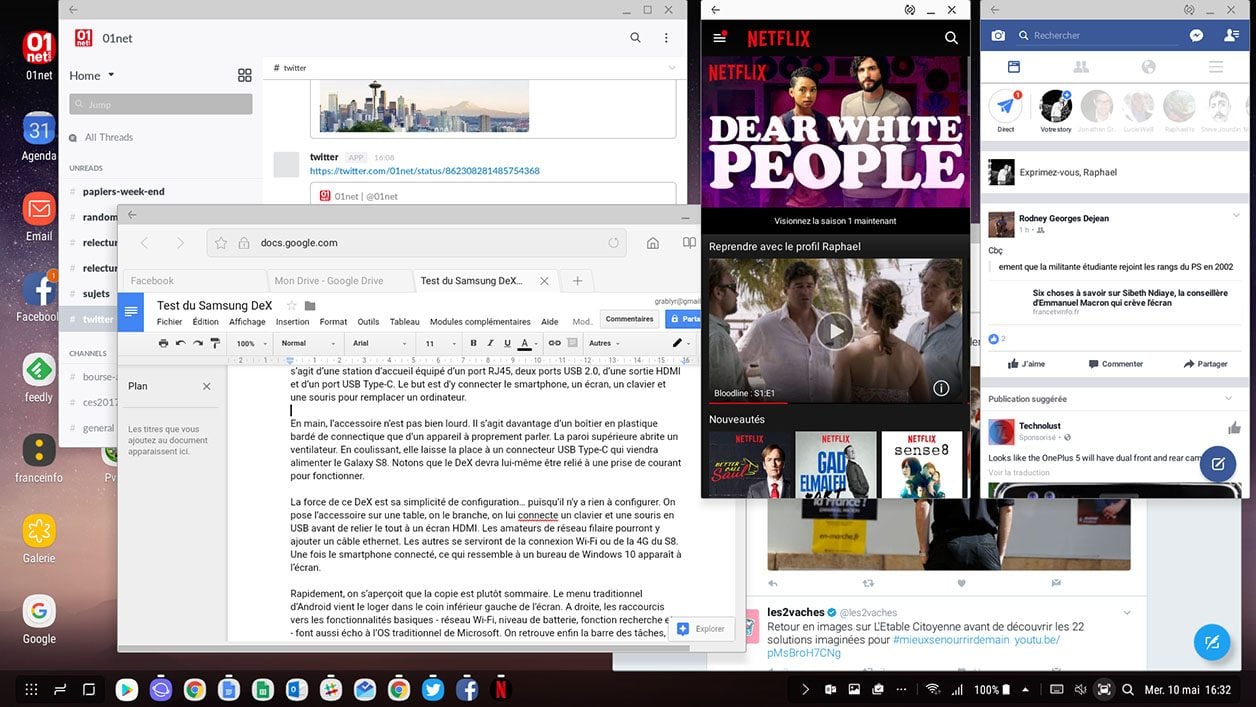Switch to Outlook in the taskbar
Viewport: 1256px width, 707px height.
(296, 689)
